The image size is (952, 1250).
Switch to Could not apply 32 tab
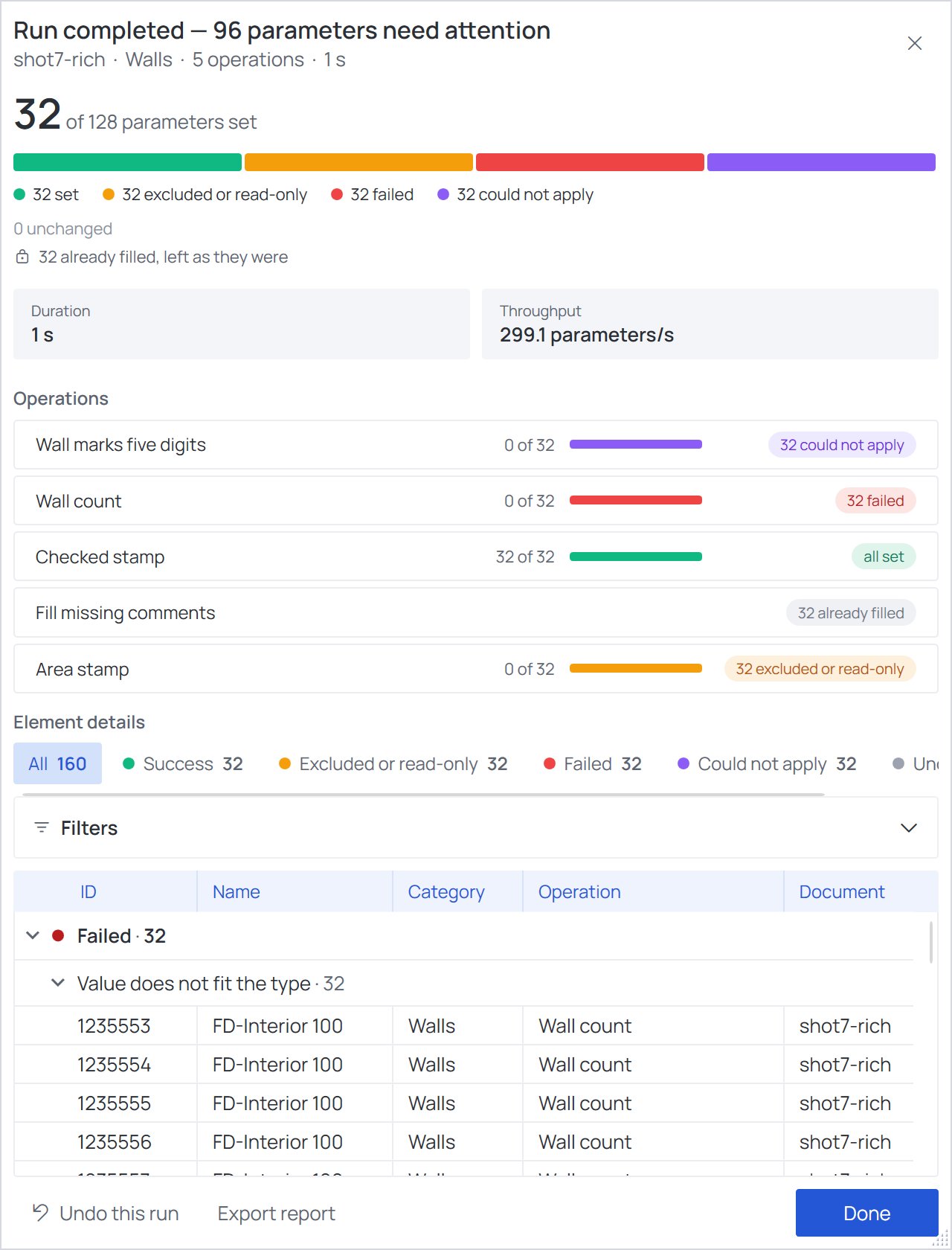click(x=767, y=763)
